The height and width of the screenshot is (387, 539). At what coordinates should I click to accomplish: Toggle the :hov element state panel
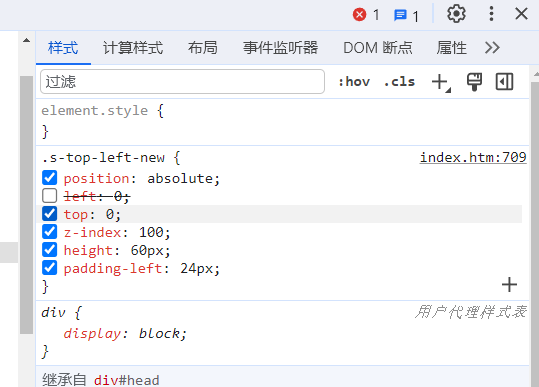[354, 82]
